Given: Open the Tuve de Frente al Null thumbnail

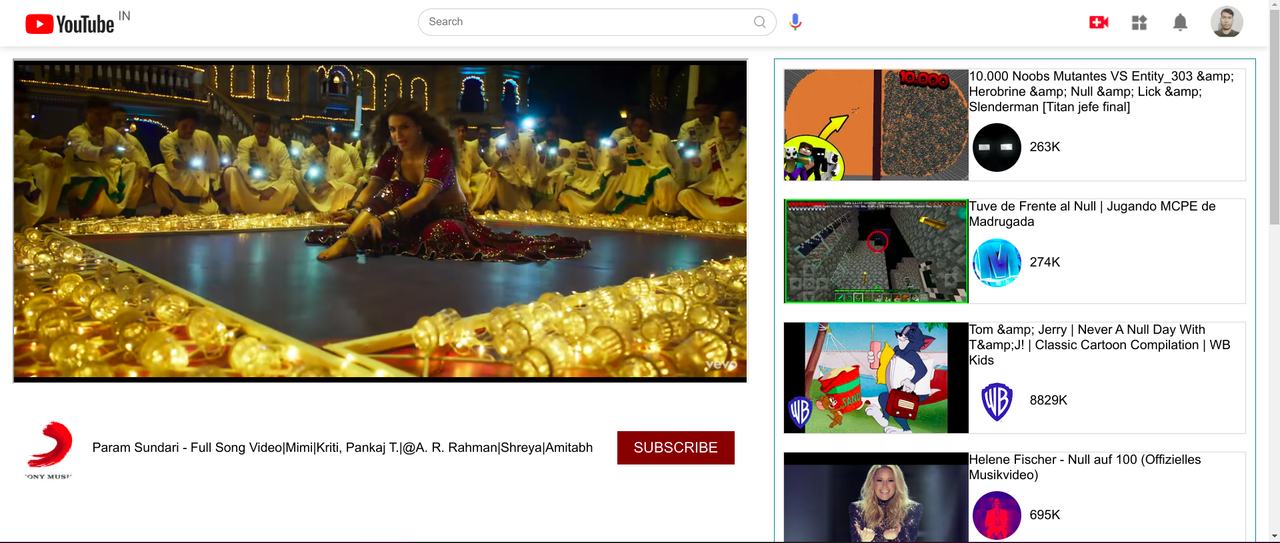Looking at the screenshot, I should (x=876, y=251).
